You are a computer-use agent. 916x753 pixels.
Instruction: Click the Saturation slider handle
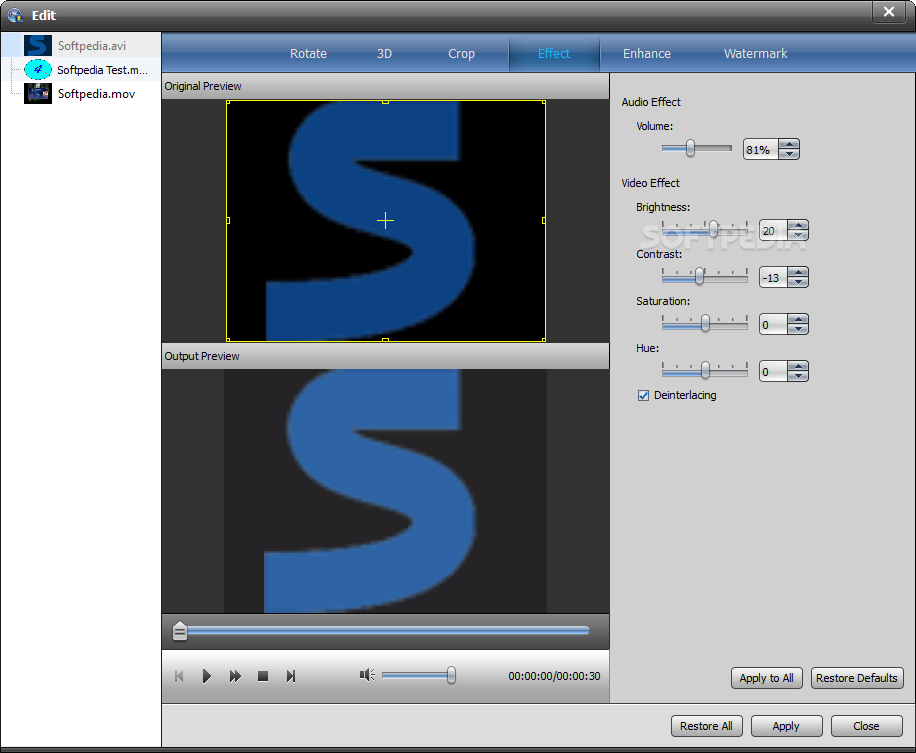click(x=705, y=323)
